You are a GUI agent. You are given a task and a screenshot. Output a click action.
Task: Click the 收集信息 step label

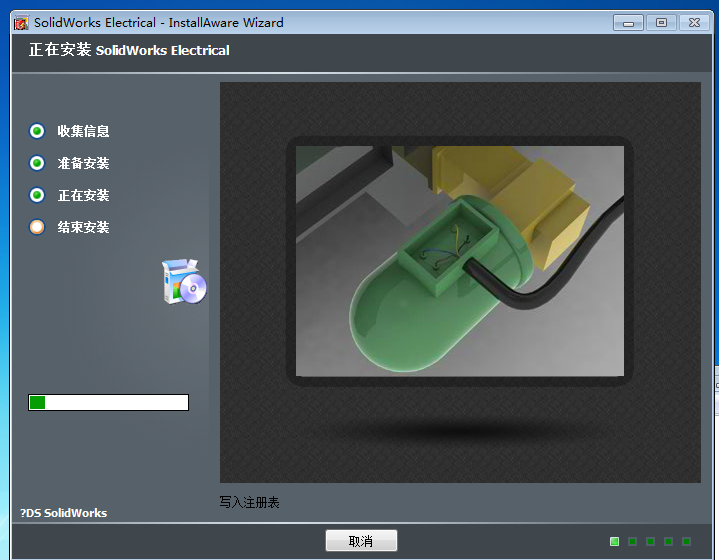[x=83, y=131]
